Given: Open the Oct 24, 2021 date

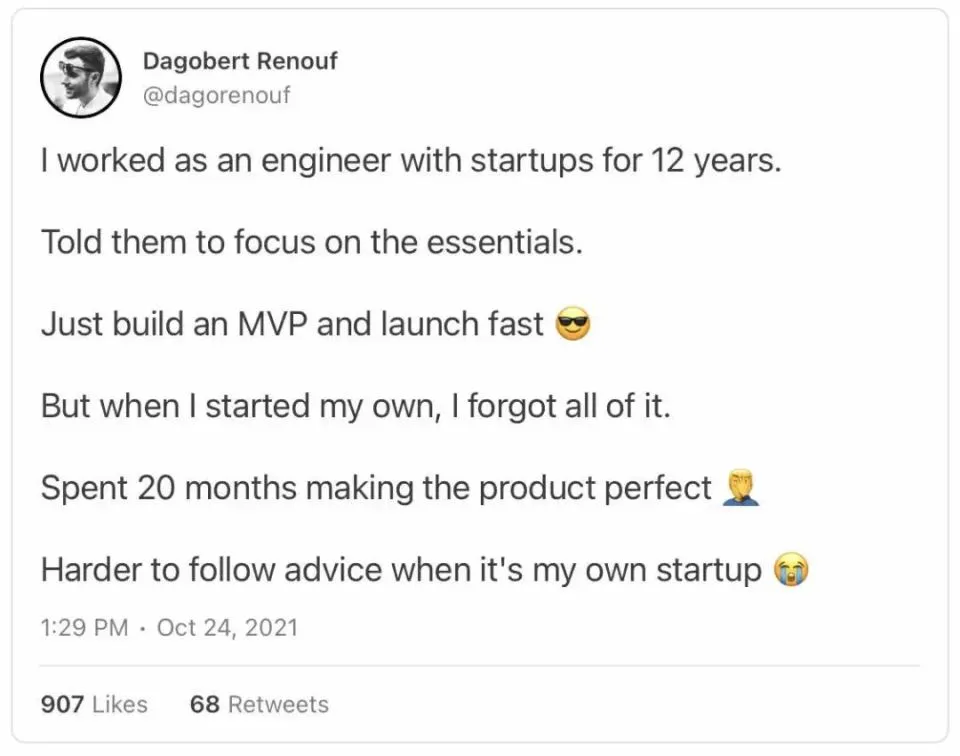Looking at the screenshot, I should coord(227,628).
